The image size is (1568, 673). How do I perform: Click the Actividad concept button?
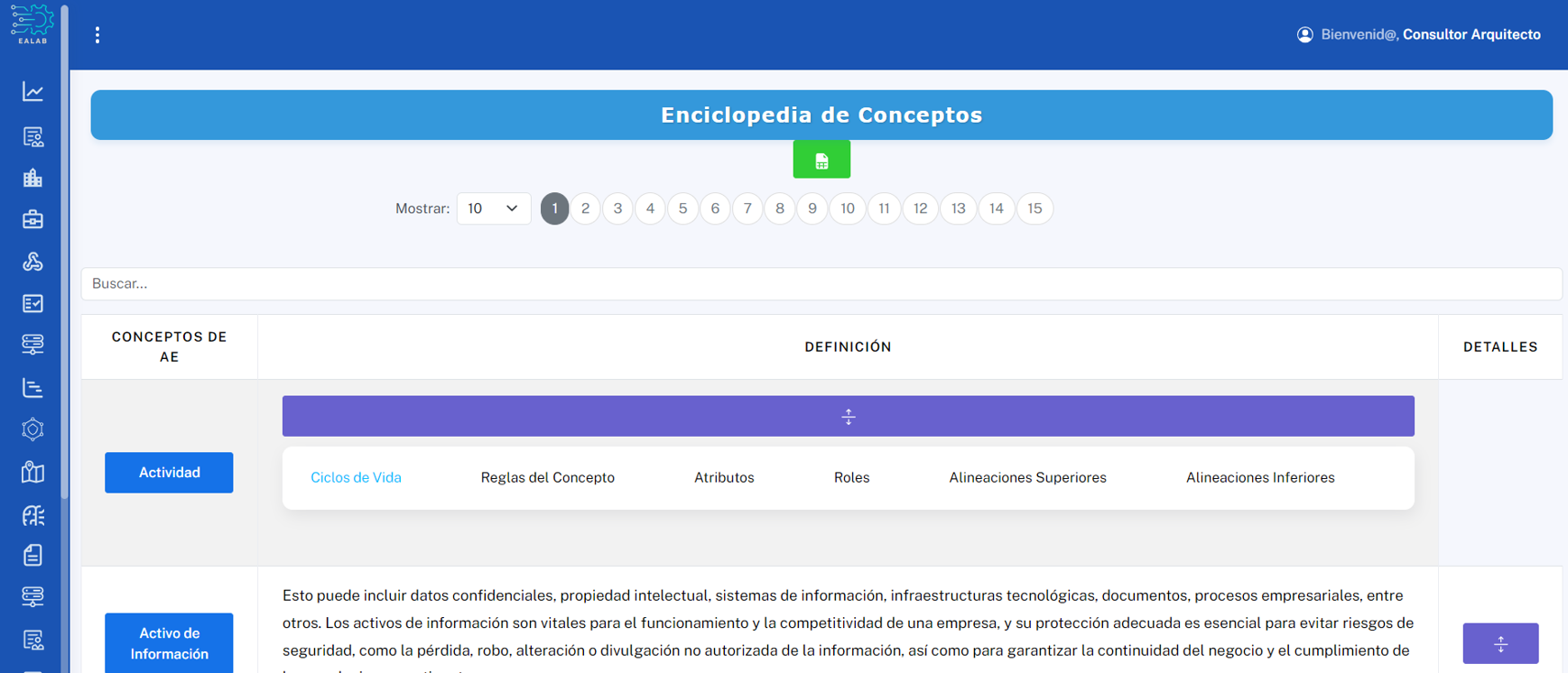(169, 473)
